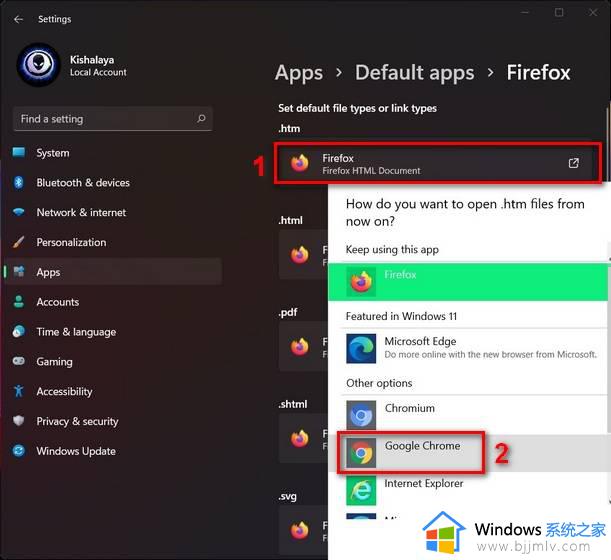
Task: Click the Firefox logo in the .htm row
Action: tap(299, 163)
